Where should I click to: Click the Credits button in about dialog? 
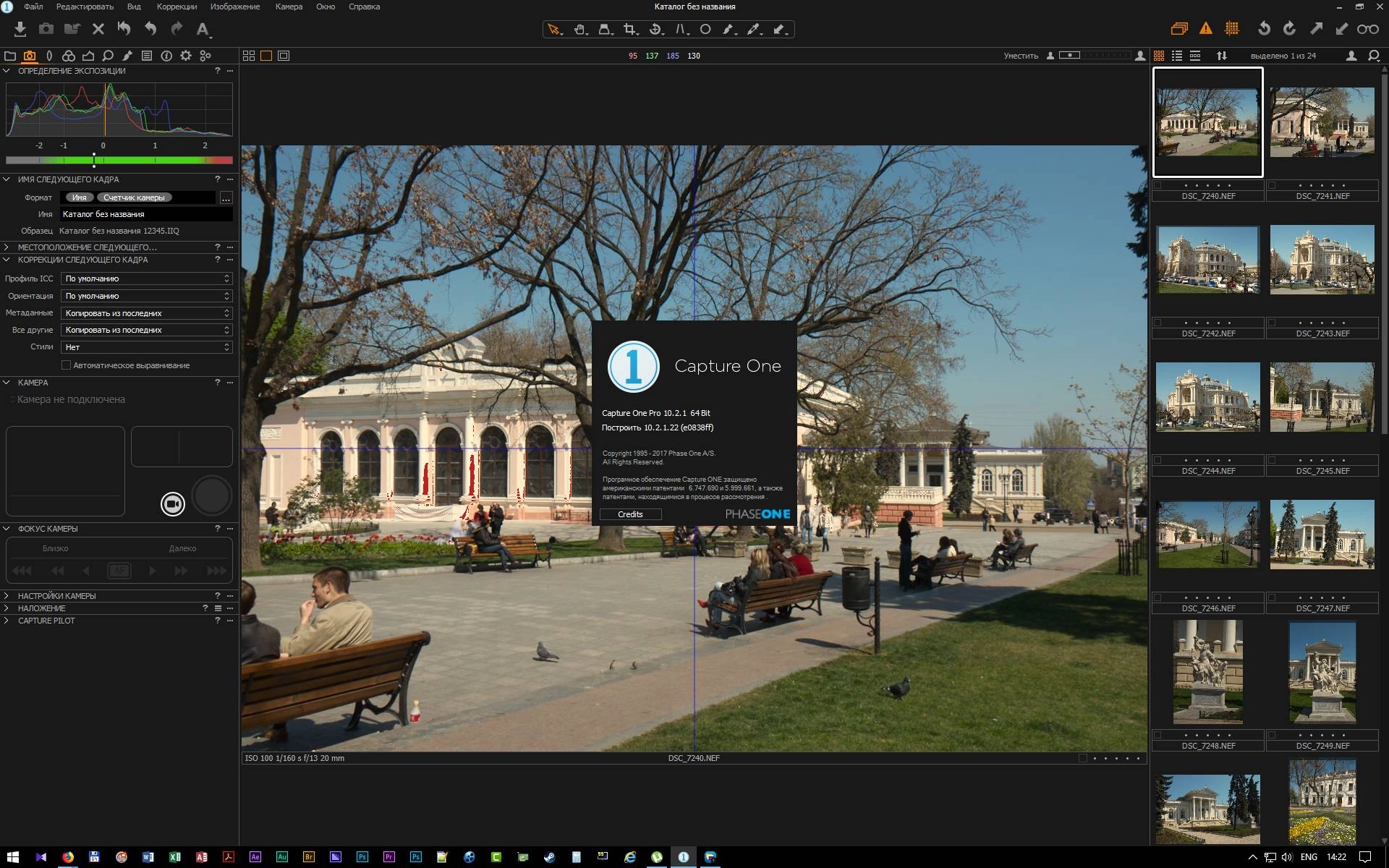click(x=630, y=514)
